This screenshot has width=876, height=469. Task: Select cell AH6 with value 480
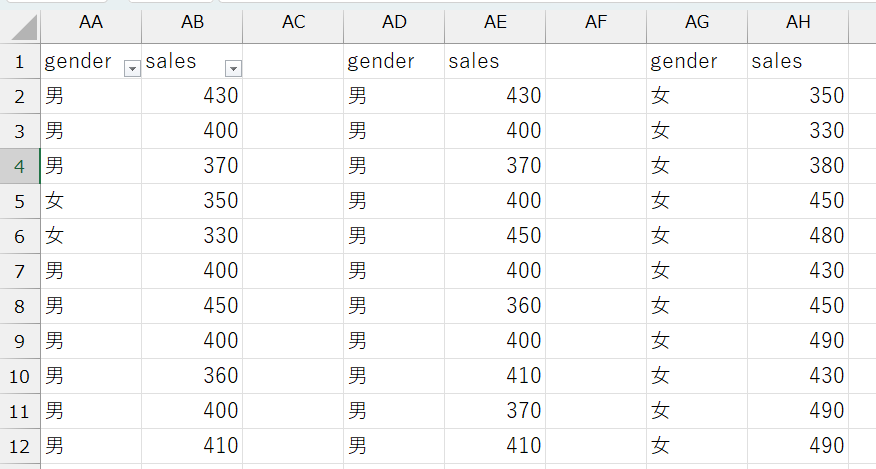[798, 236]
